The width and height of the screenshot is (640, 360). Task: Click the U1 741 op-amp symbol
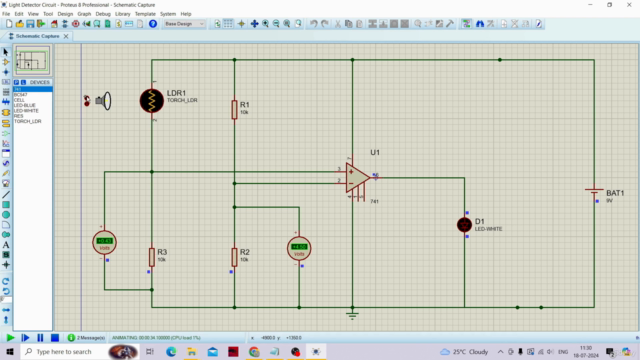click(357, 178)
